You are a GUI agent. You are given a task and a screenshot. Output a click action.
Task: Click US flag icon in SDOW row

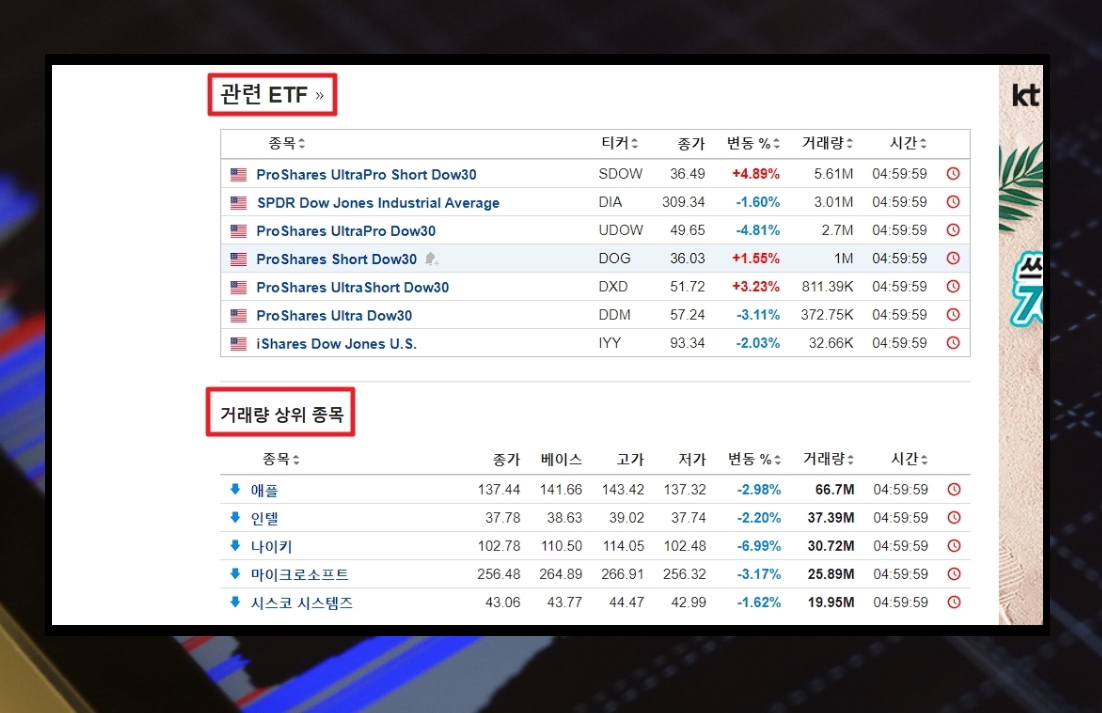click(x=239, y=174)
